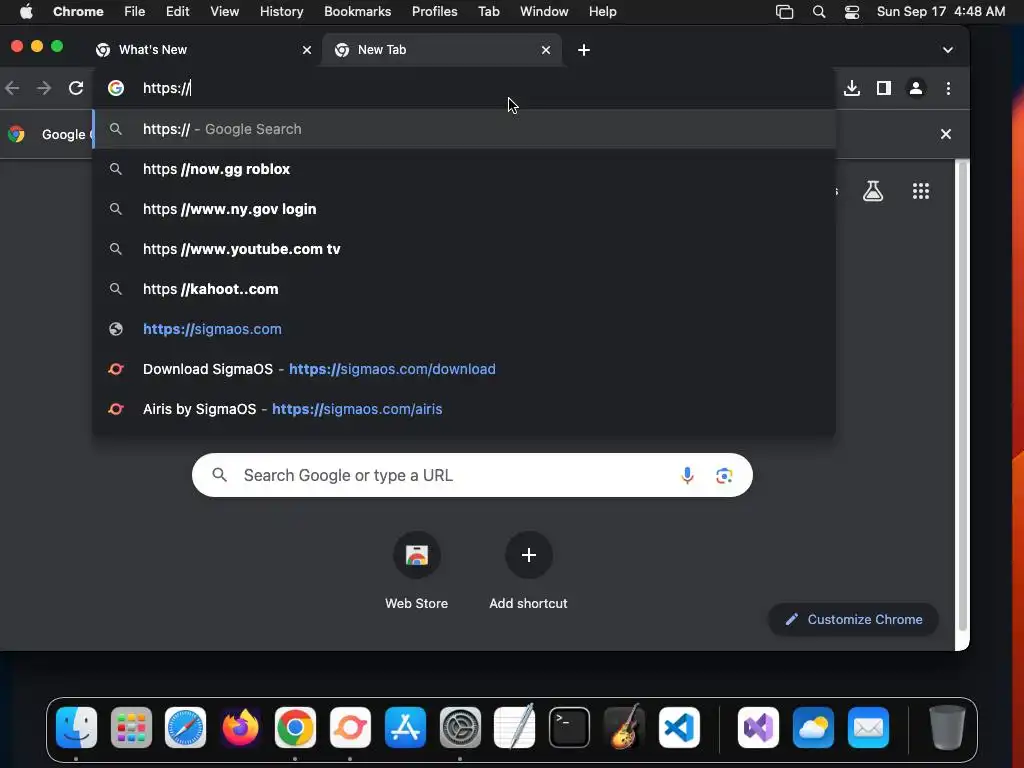Screen dimensions: 1024x768
Task: Click the screen mirroring menu bar icon
Action: click(784, 11)
